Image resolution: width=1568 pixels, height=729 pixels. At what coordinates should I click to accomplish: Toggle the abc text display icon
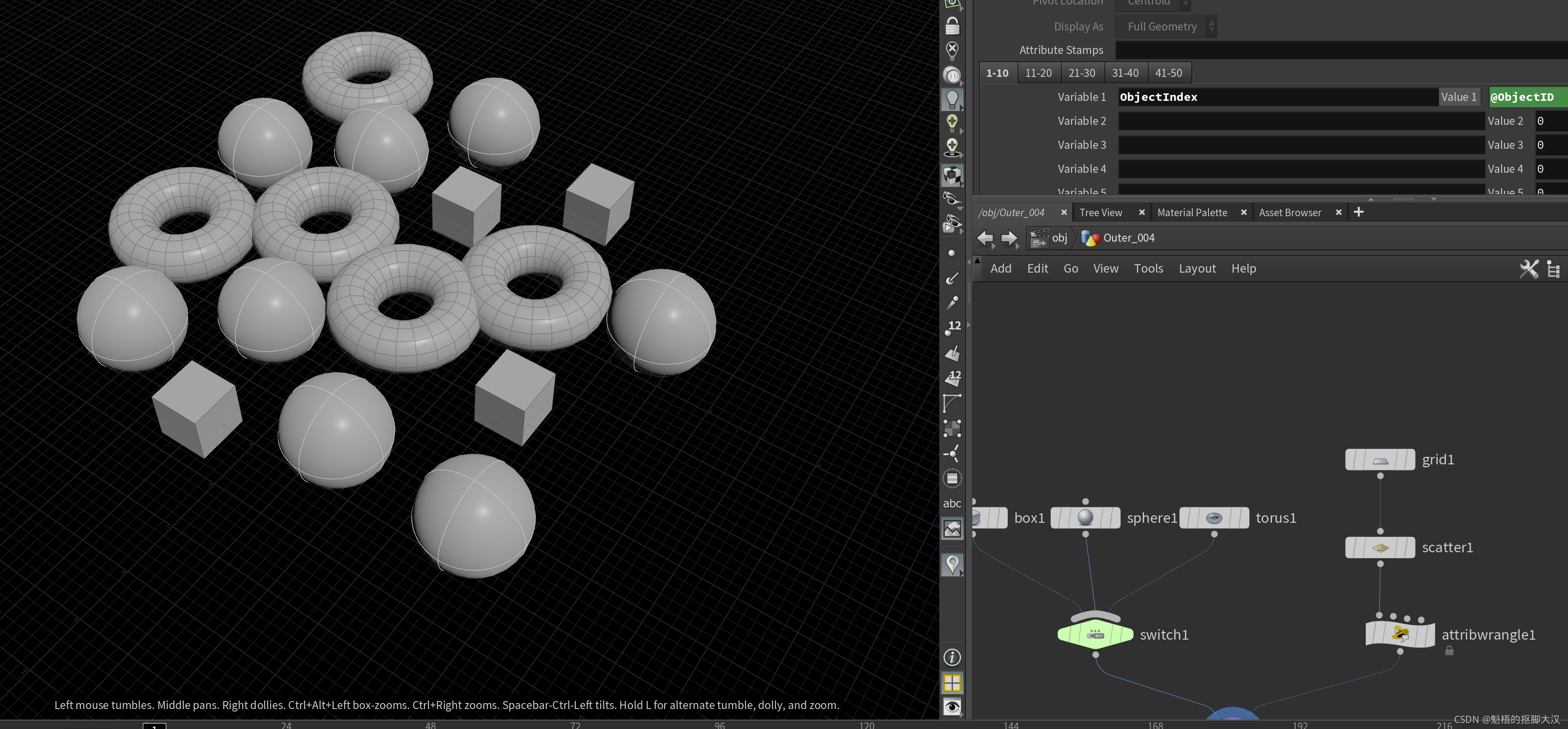[952, 503]
